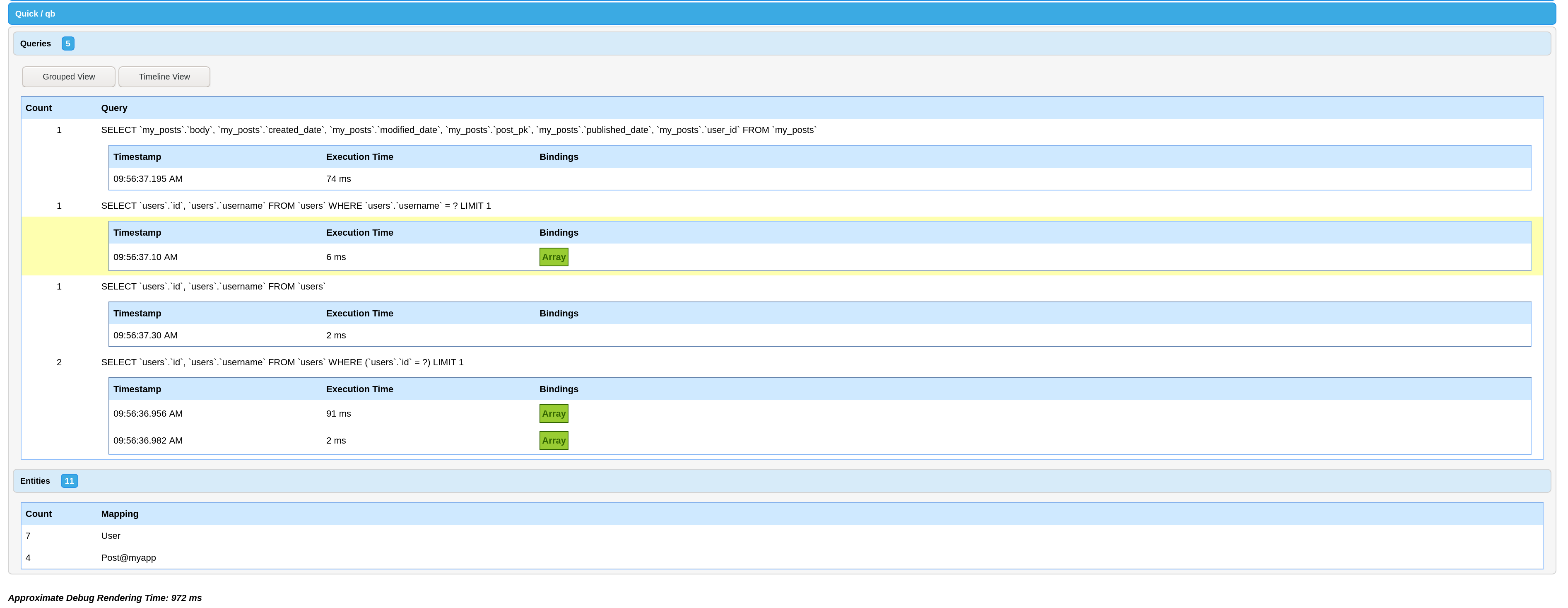The image size is (1568, 608).
Task: Click the Approximate Debug Rendering Time text
Action: coord(105,598)
